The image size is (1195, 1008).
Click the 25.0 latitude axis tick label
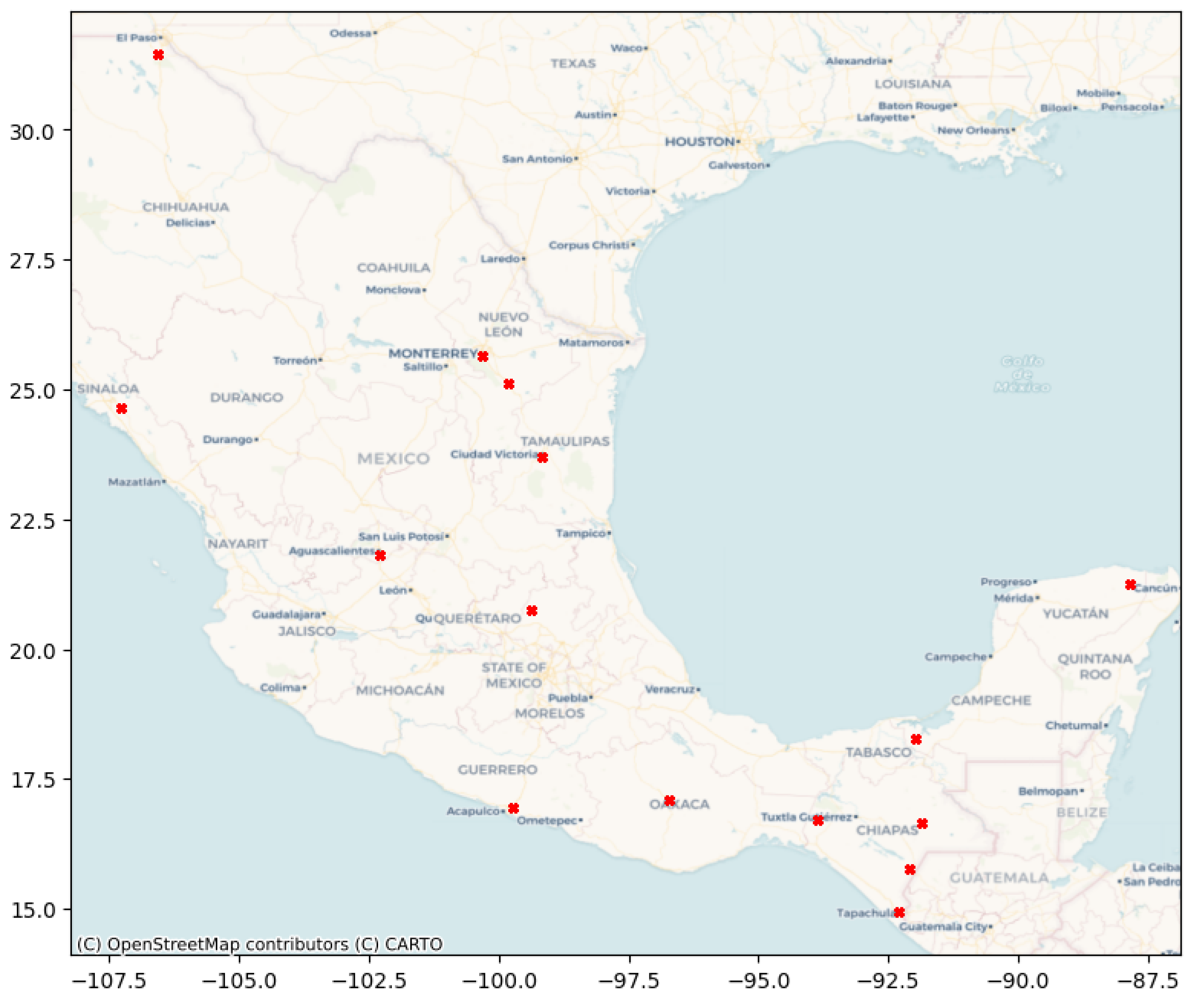point(32,392)
